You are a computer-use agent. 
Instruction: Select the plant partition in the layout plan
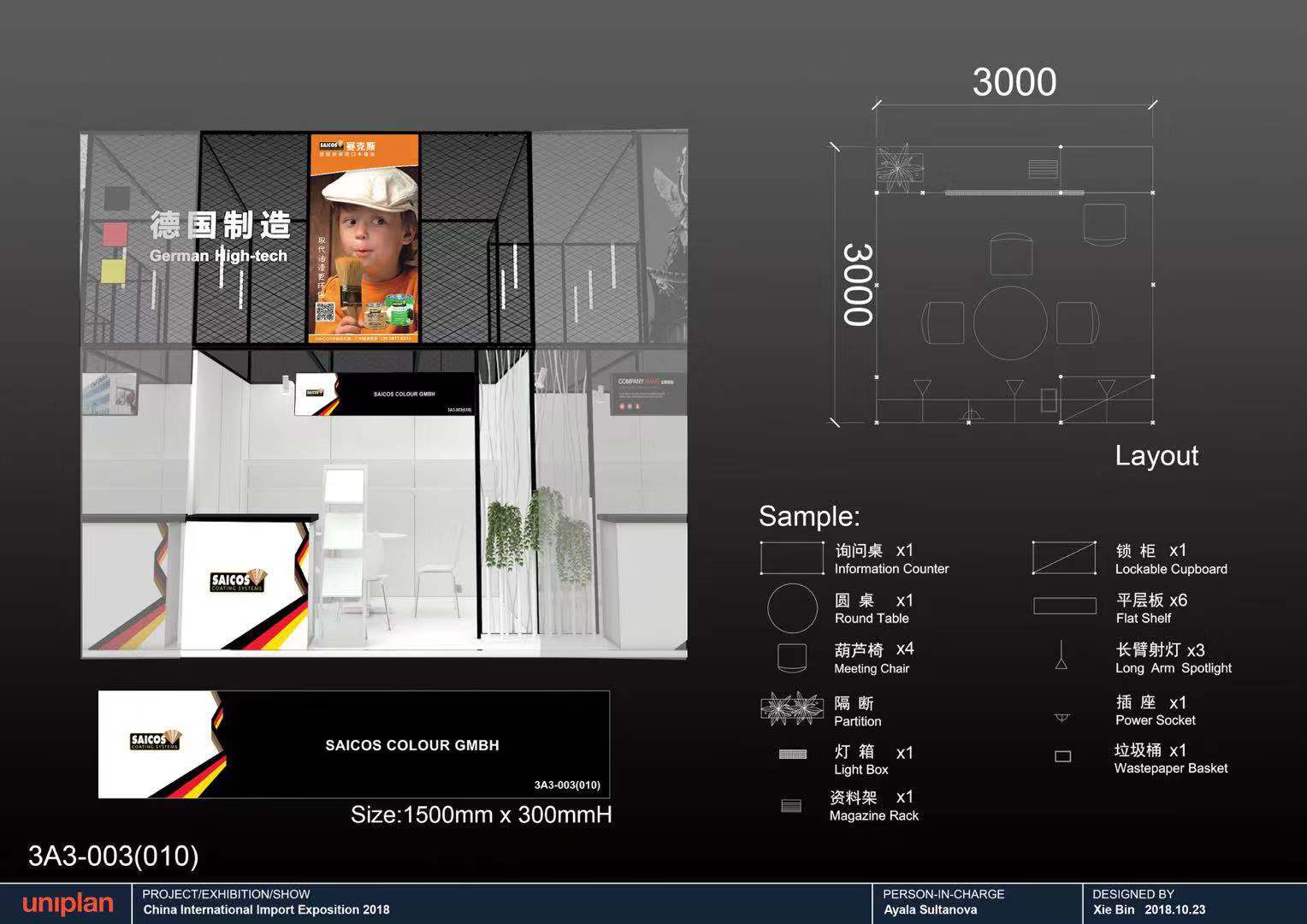point(899,167)
